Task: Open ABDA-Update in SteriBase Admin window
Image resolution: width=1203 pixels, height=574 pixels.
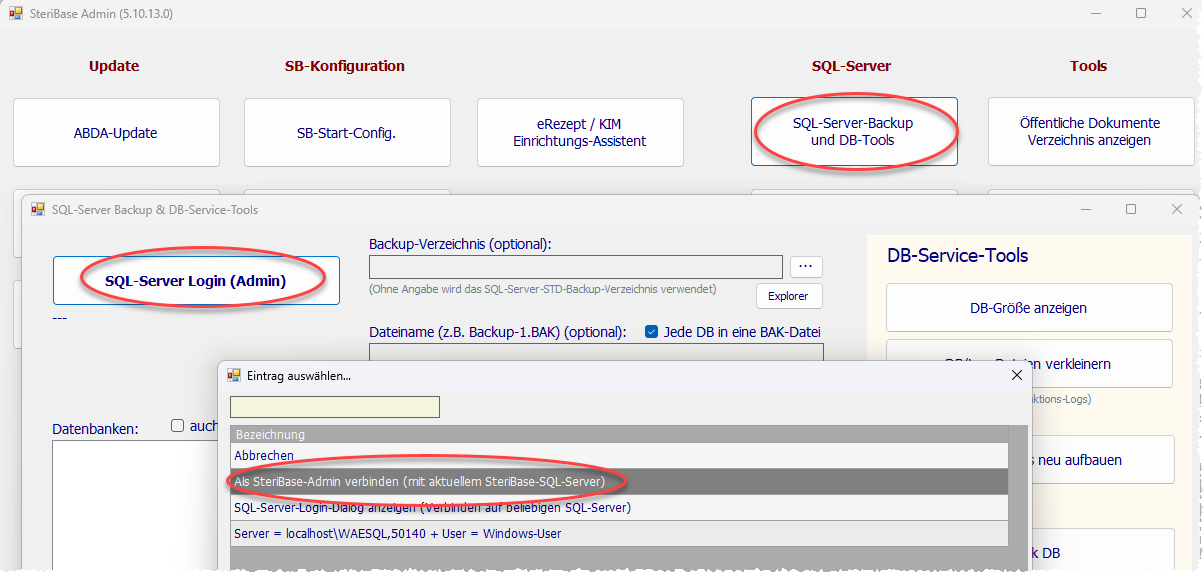Action: [116, 132]
